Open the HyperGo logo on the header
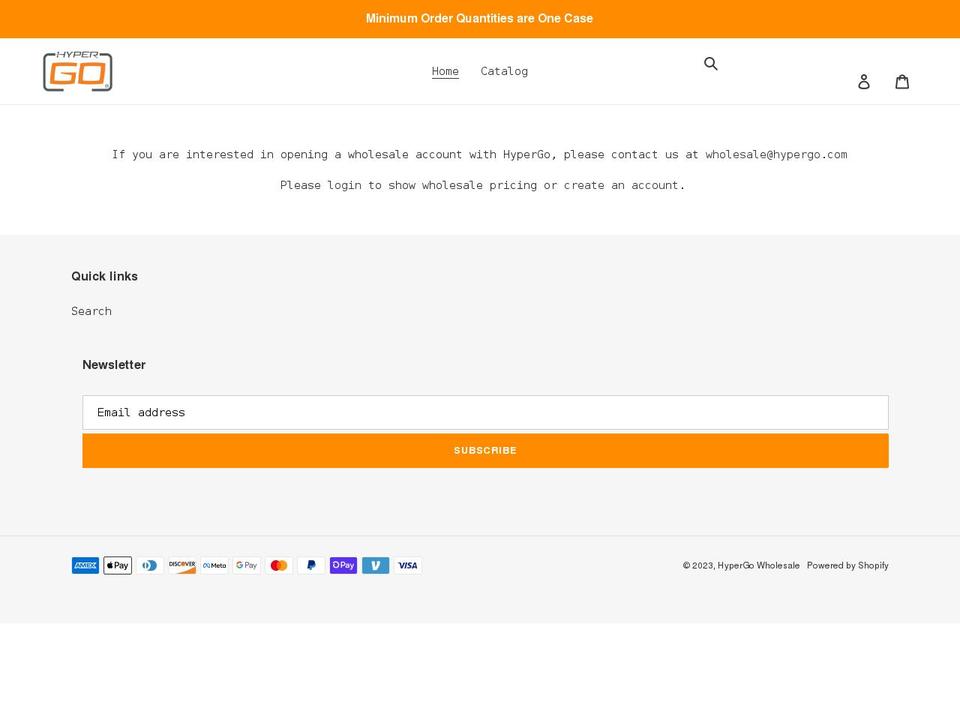 (x=77, y=71)
